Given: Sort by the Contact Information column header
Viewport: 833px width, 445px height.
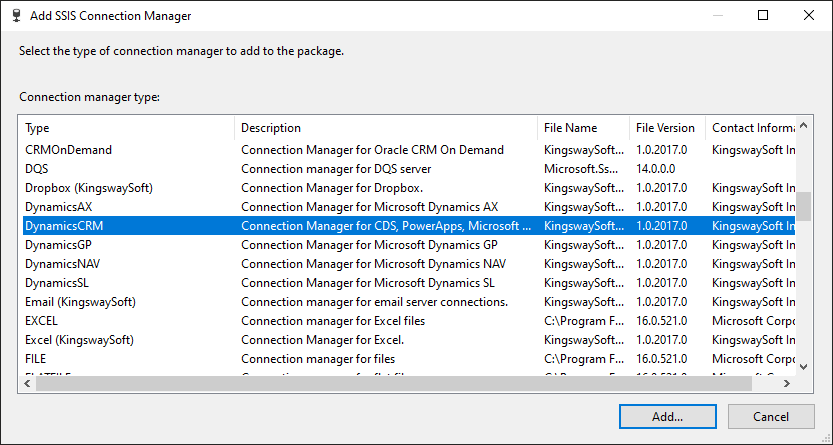Looking at the screenshot, I should (x=753, y=128).
